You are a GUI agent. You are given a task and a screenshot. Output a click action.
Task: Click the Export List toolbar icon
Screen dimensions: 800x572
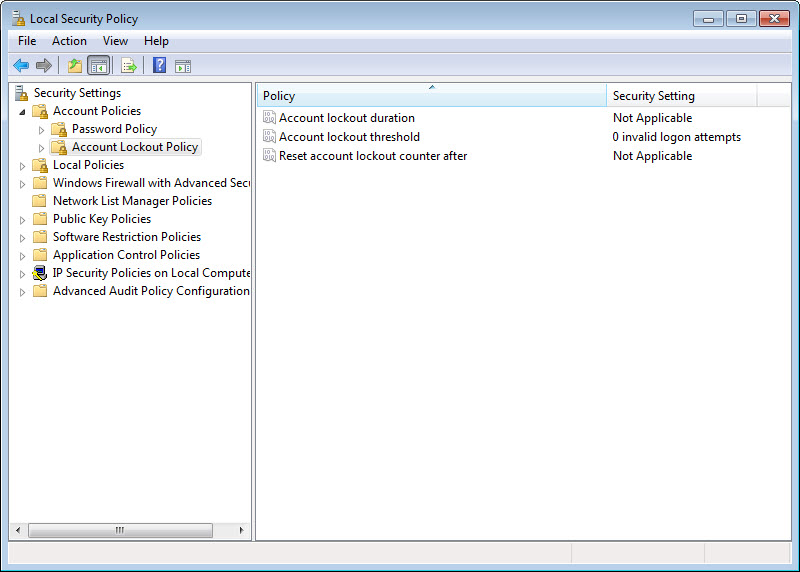[128, 66]
